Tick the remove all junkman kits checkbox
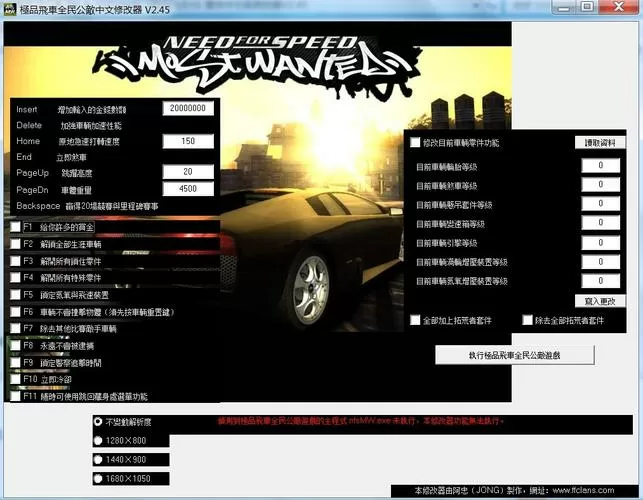The image size is (643, 500). pos(527,320)
